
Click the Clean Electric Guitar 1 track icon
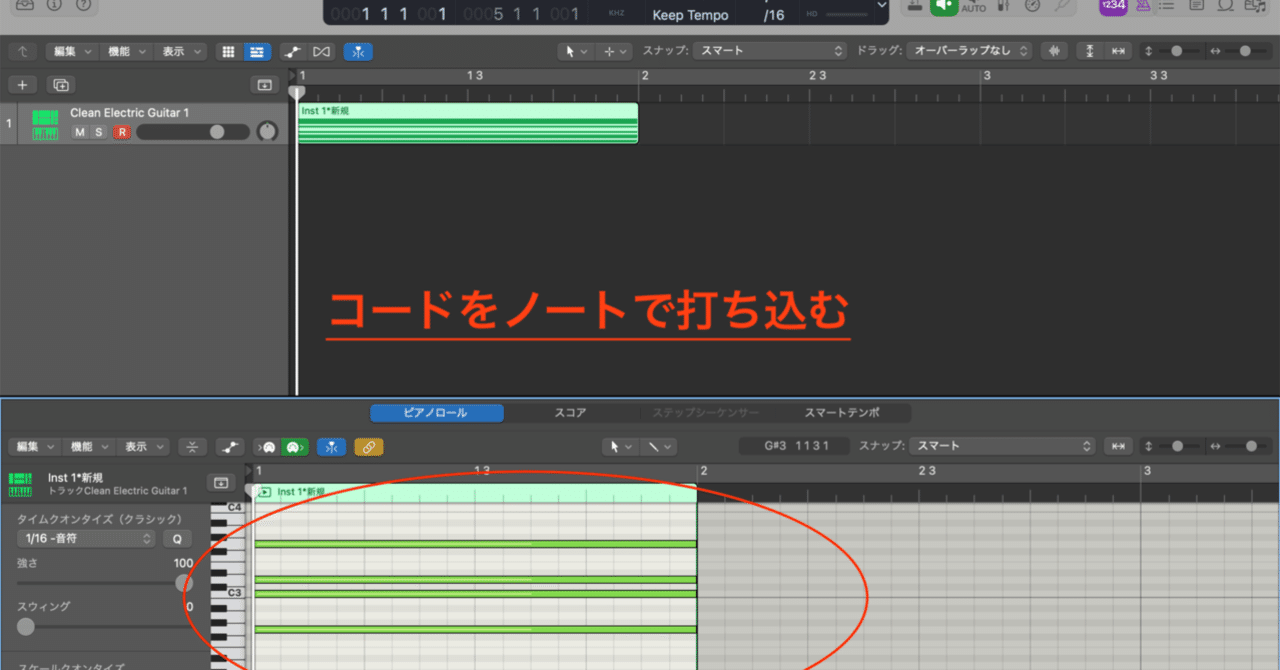[45, 124]
